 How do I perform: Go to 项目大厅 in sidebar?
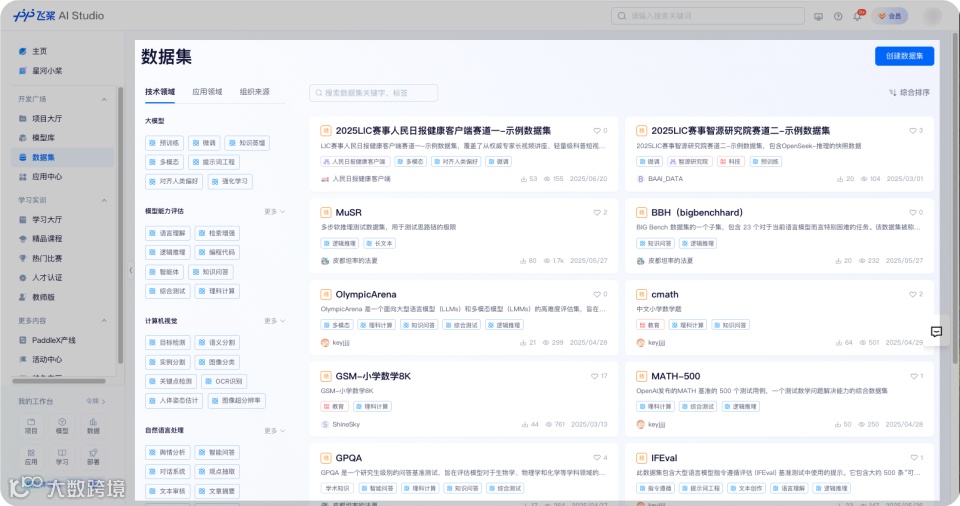tap(40, 118)
